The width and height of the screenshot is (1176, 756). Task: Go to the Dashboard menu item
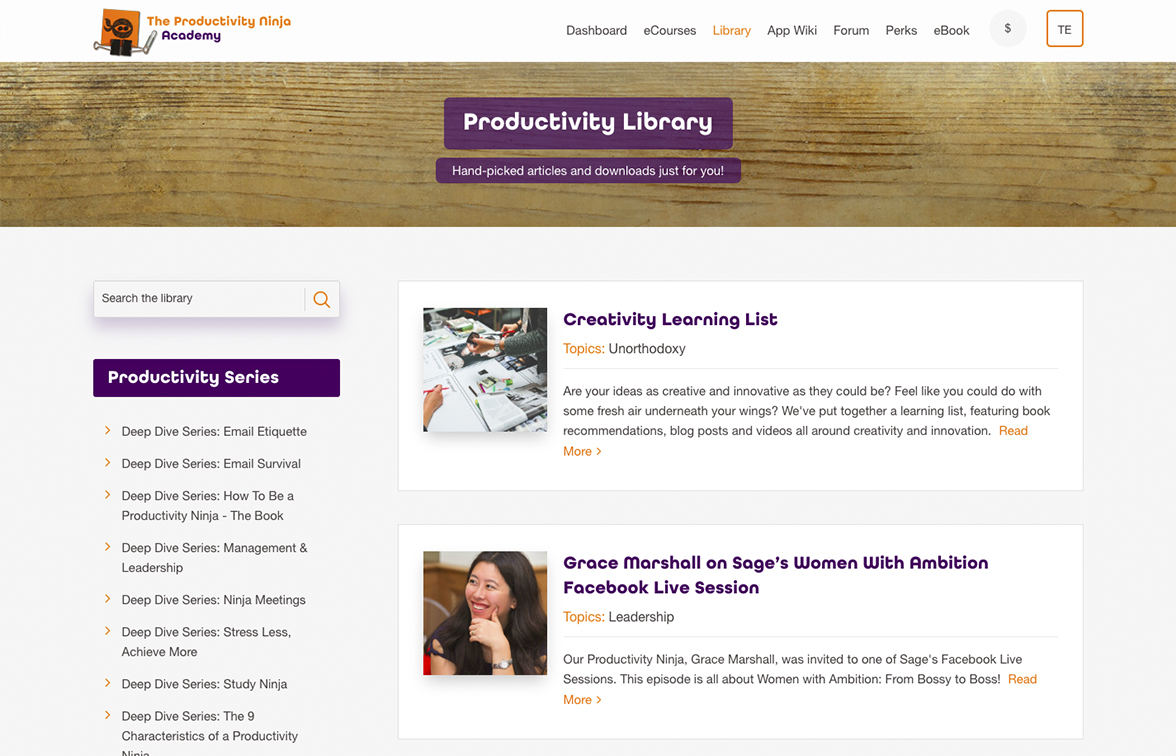pyautogui.click(x=596, y=30)
